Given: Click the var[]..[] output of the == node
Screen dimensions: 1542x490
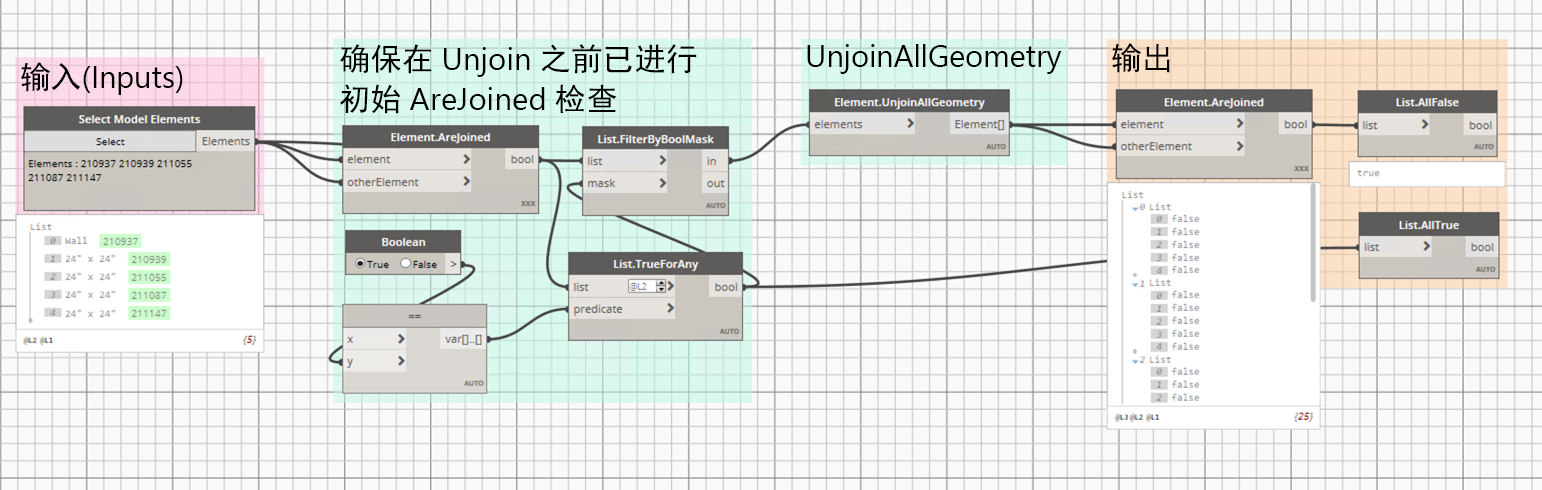Looking at the screenshot, I should tap(463, 339).
